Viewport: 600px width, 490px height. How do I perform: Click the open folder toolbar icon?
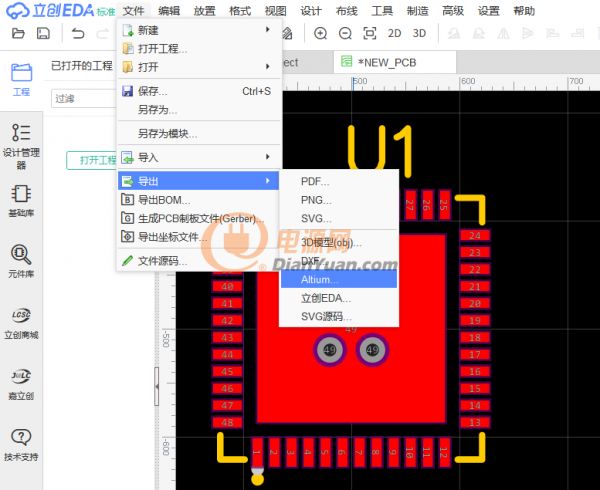click(18, 34)
